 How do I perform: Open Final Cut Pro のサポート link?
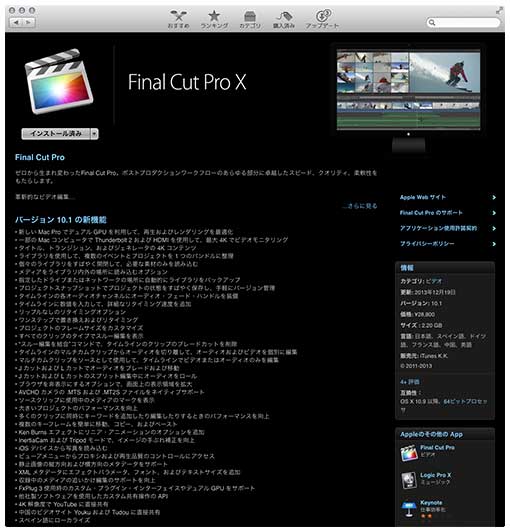point(431,213)
